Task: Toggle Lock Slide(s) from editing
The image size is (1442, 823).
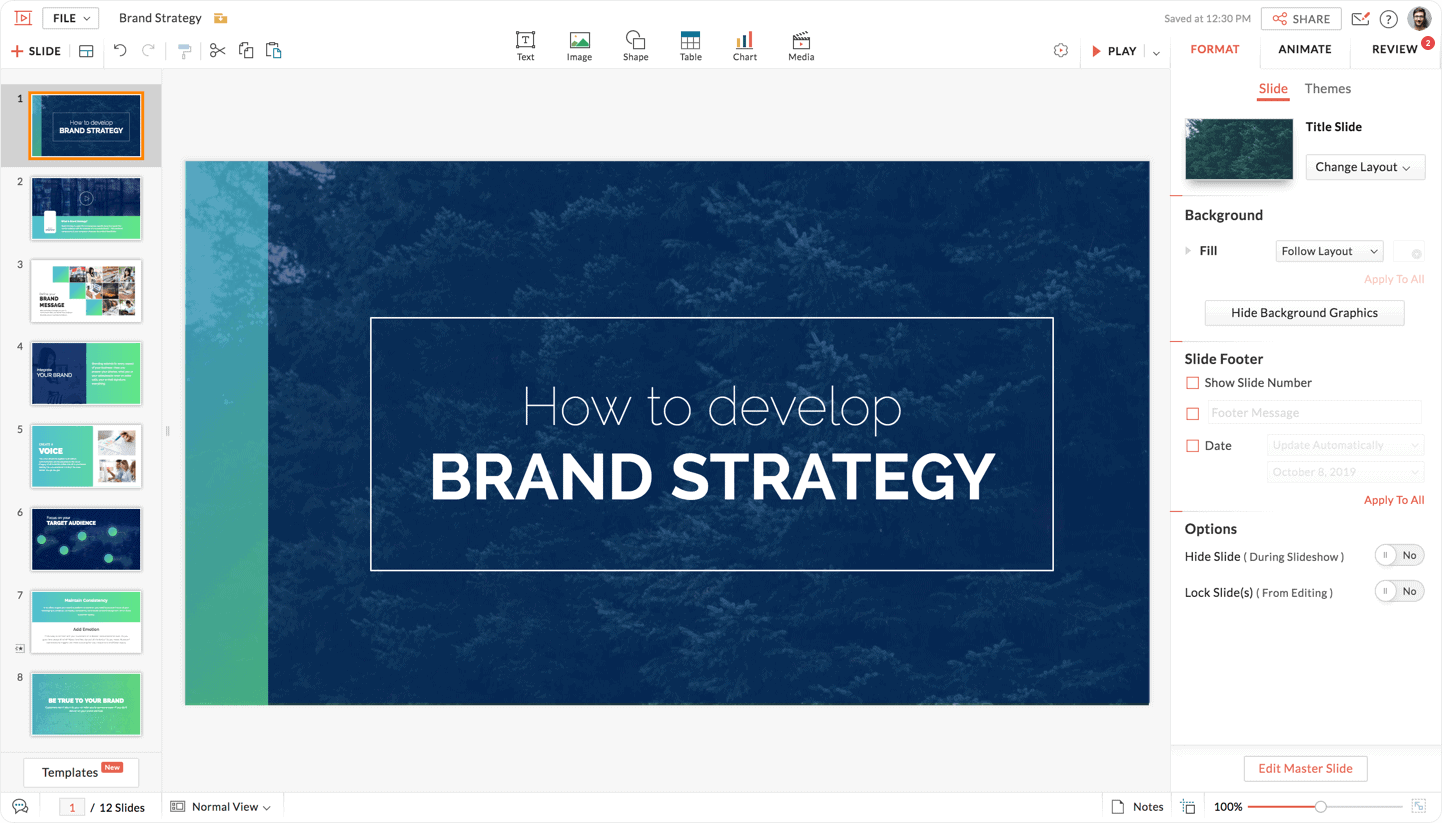Action: tap(1398, 590)
